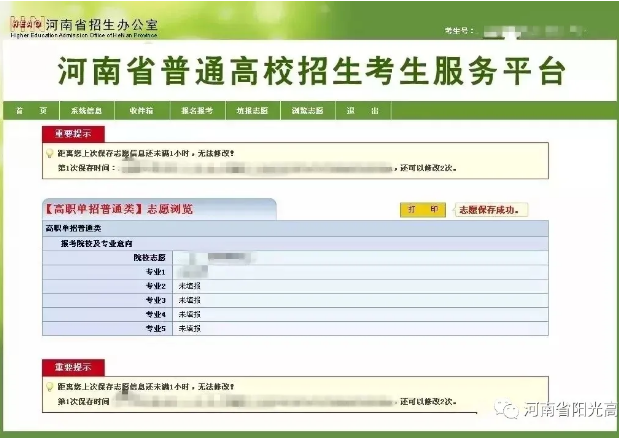Open the 收件箱 menu item
This screenshot has width=619, height=439.
tap(142, 111)
